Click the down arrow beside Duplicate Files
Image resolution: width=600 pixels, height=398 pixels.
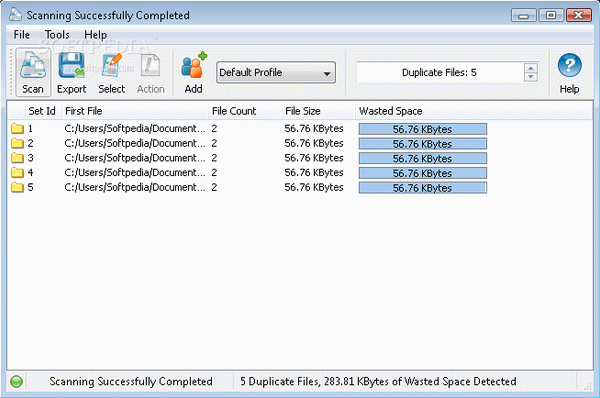click(x=530, y=77)
